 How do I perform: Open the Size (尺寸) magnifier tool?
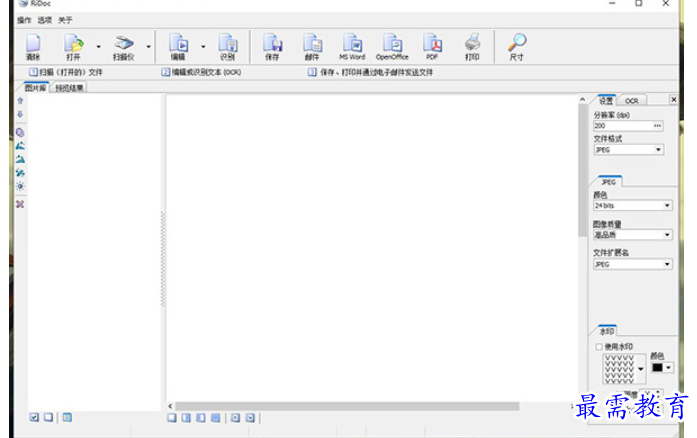coord(516,45)
